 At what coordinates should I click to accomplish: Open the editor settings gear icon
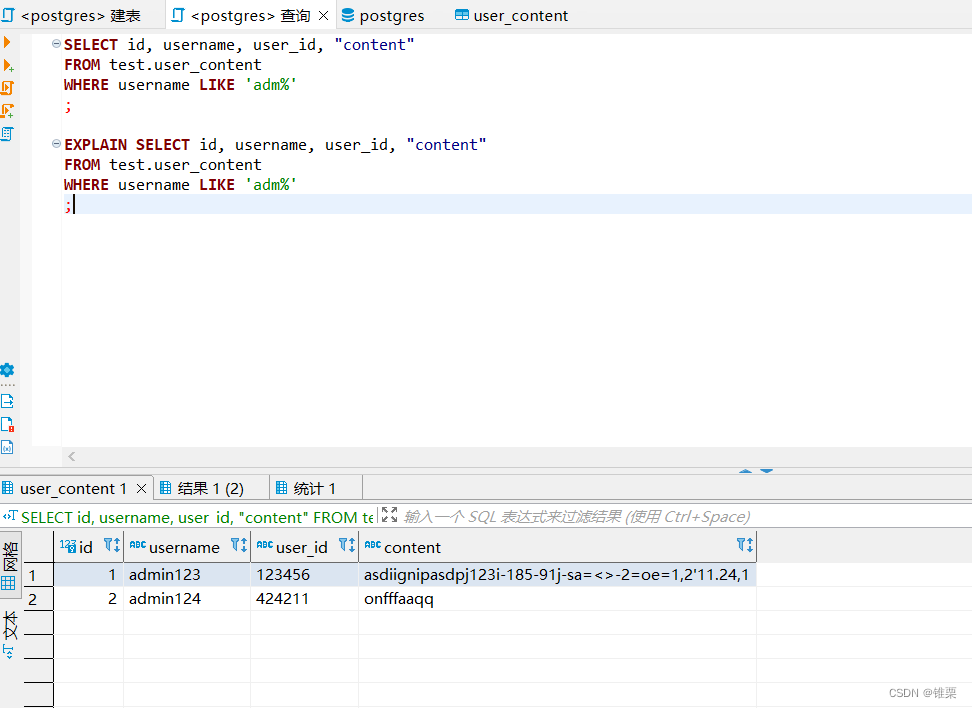7,370
